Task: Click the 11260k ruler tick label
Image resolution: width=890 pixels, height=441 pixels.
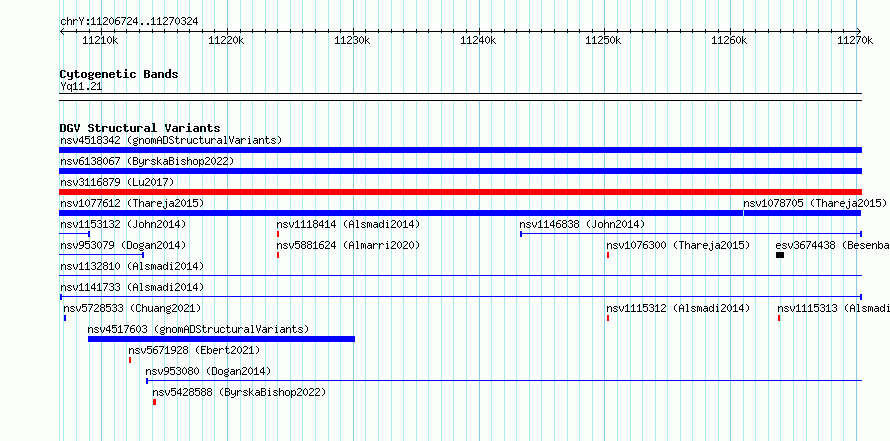Action: [x=729, y=40]
